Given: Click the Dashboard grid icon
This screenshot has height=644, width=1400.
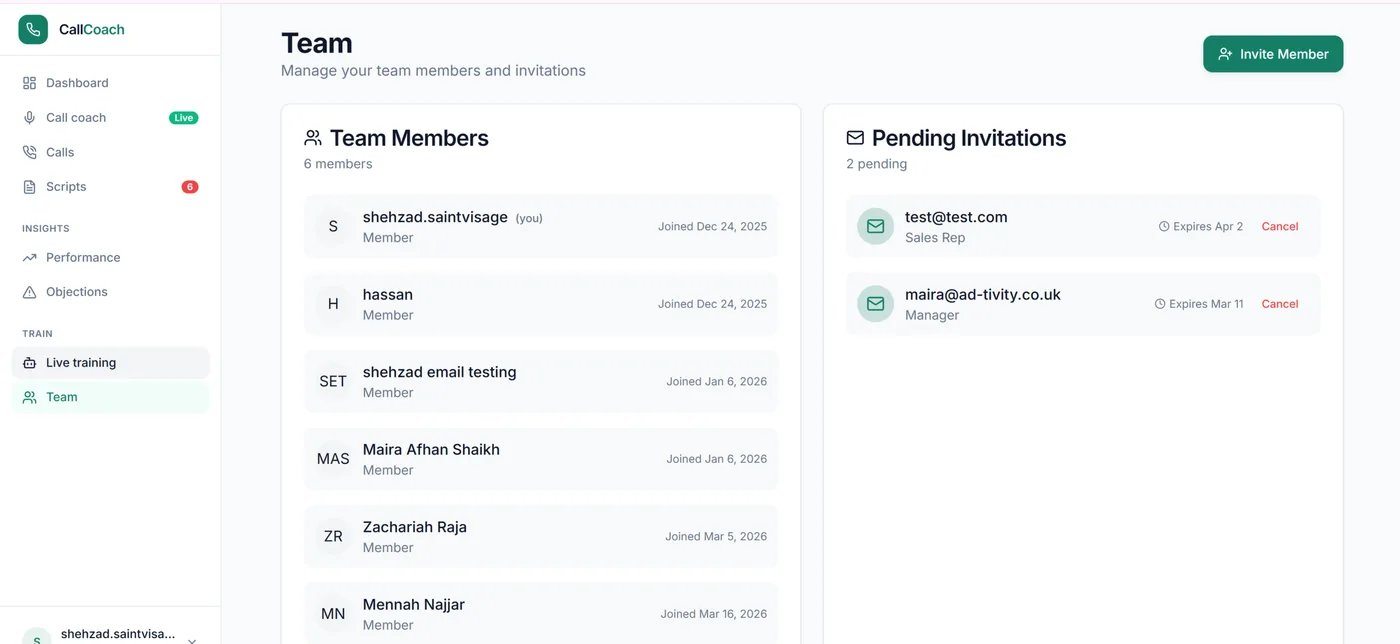Looking at the screenshot, I should pyautogui.click(x=29, y=83).
